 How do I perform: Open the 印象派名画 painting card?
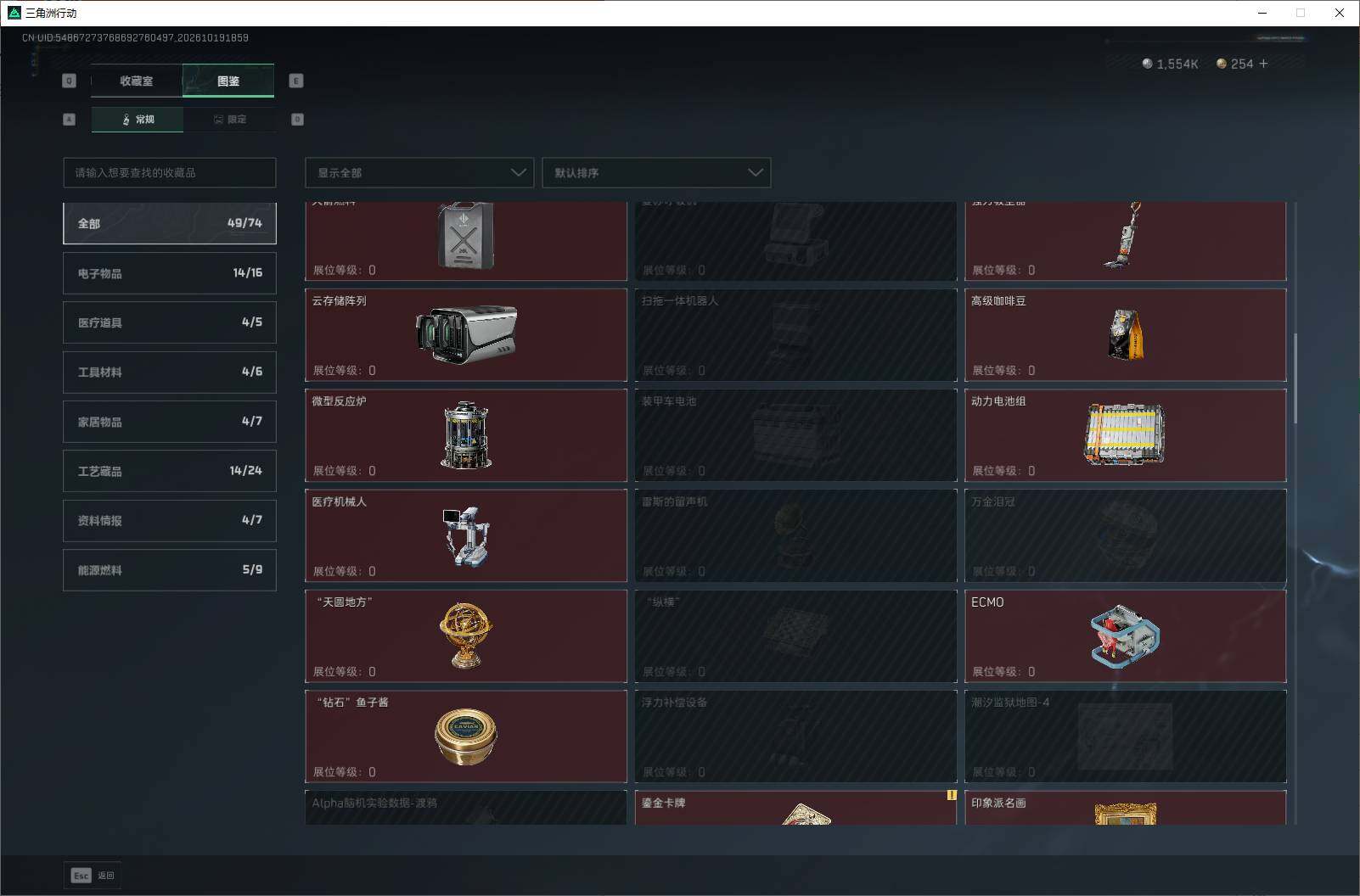coord(1126,808)
